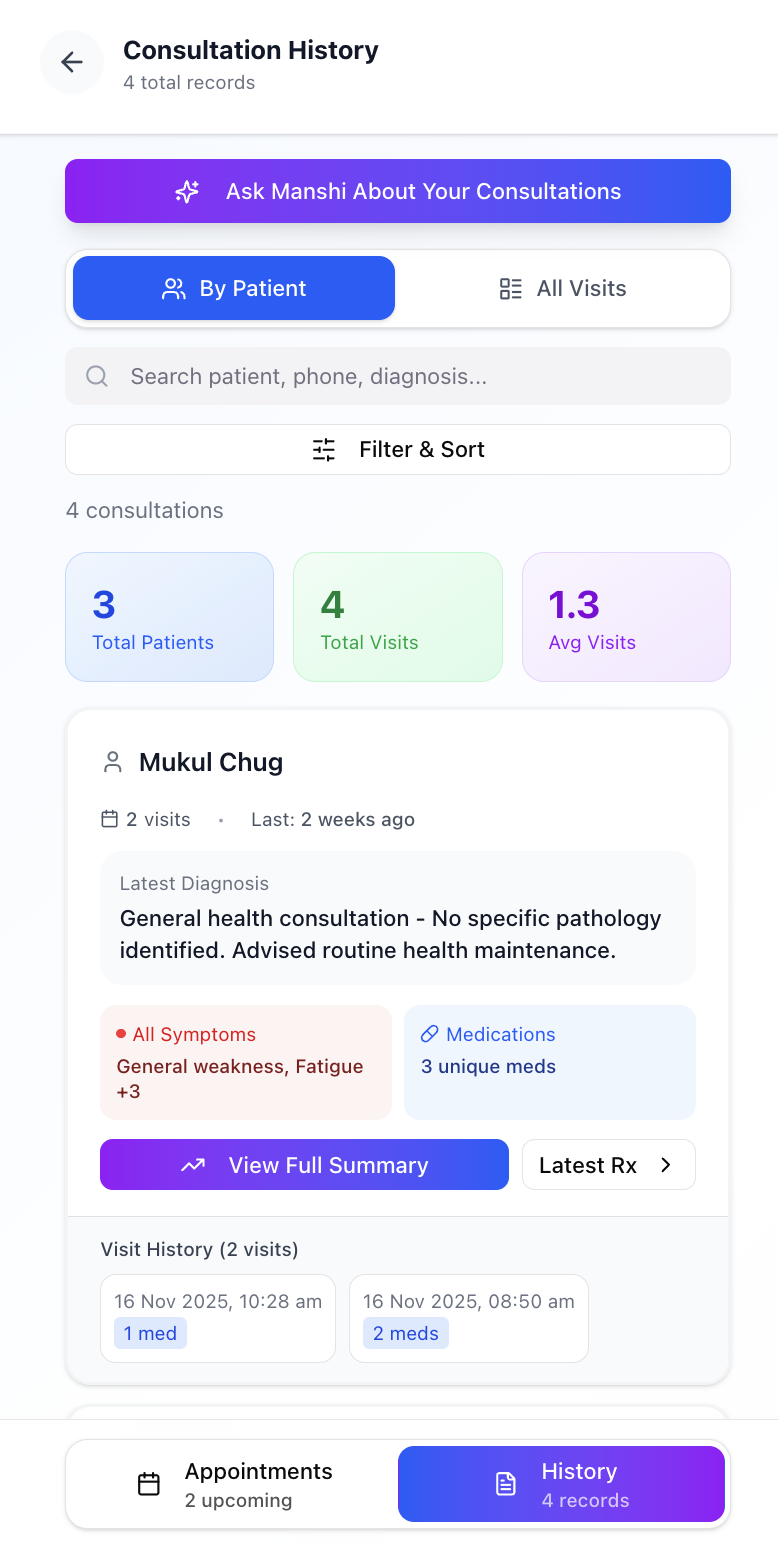The width and height of the screenshot is (778, 1546).
Task: Click the person icon beside Mukul Chug
Action: pos(112,761)
